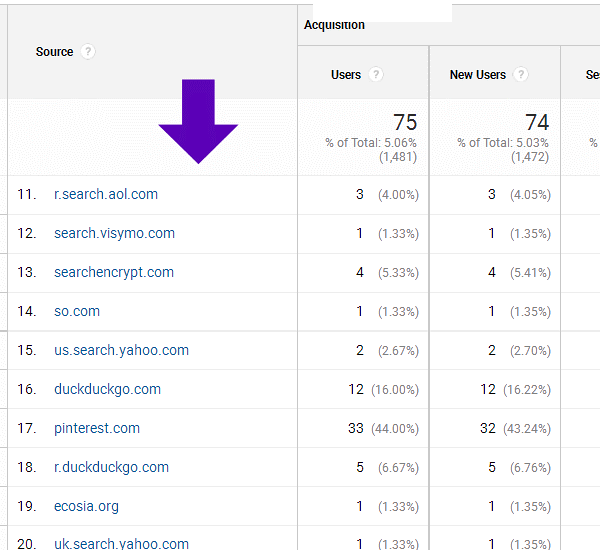The height and width of the screenshot is (550, 600).
Task: Open the search.visymo.com source link
Action: 114,233
